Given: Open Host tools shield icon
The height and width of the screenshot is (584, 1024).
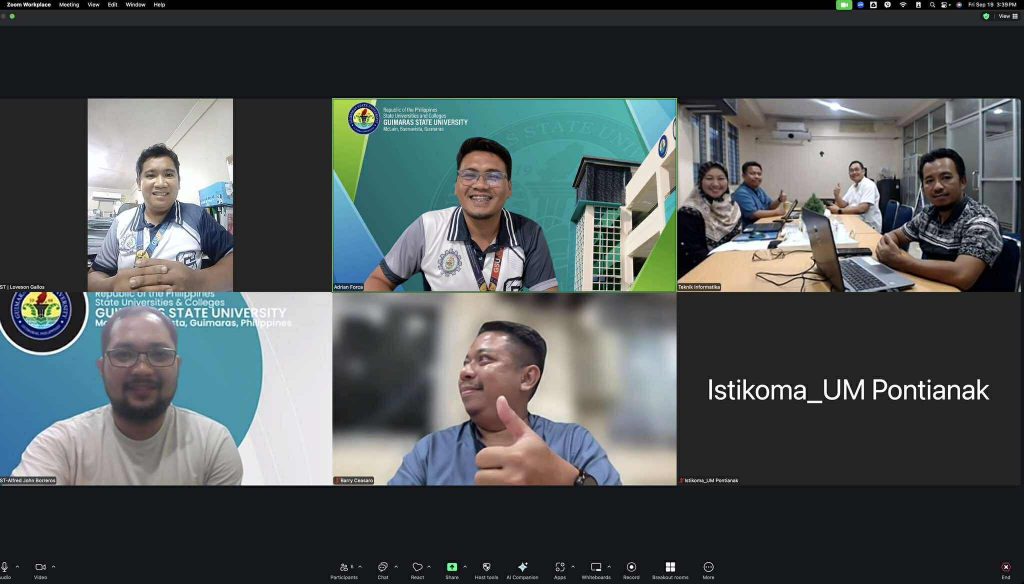Looking at the screenshot, I should click(x=486, y=568).
